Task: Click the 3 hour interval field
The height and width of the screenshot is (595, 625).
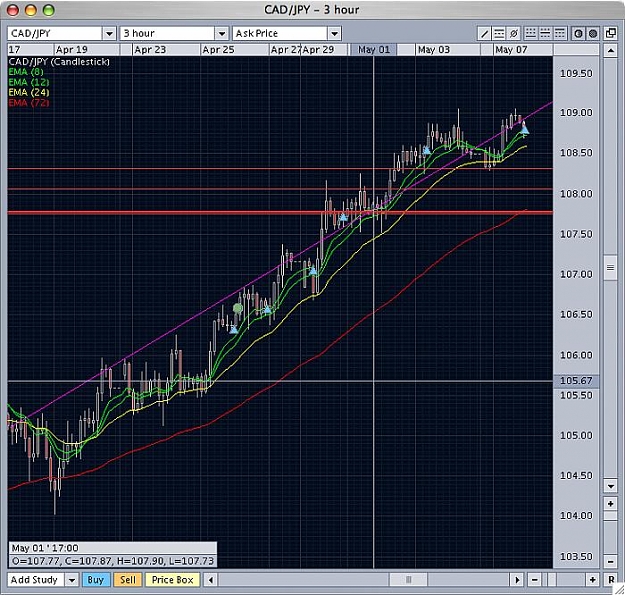Action: [x=167, y=33]
